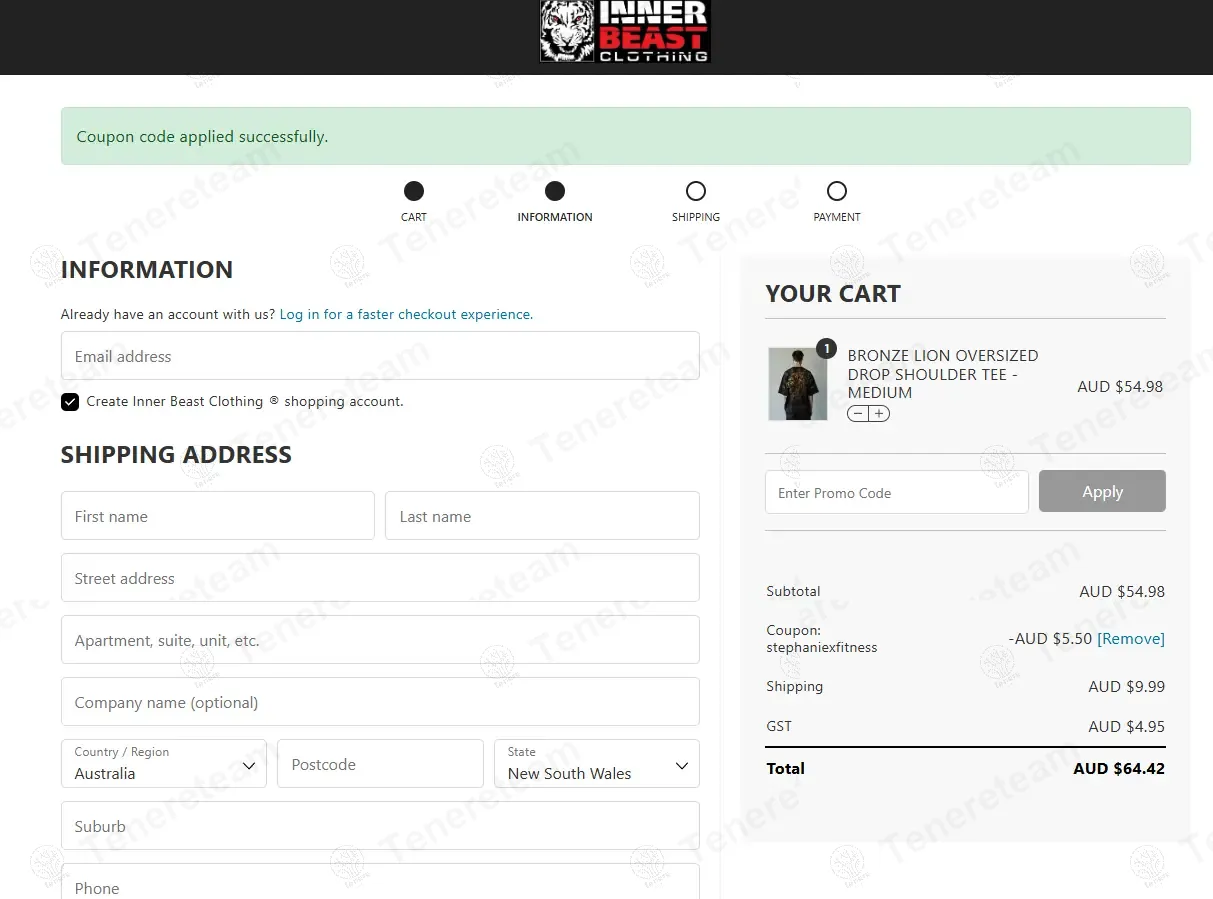Focus the First name field
1213x899 pixels.
[218, 516]
